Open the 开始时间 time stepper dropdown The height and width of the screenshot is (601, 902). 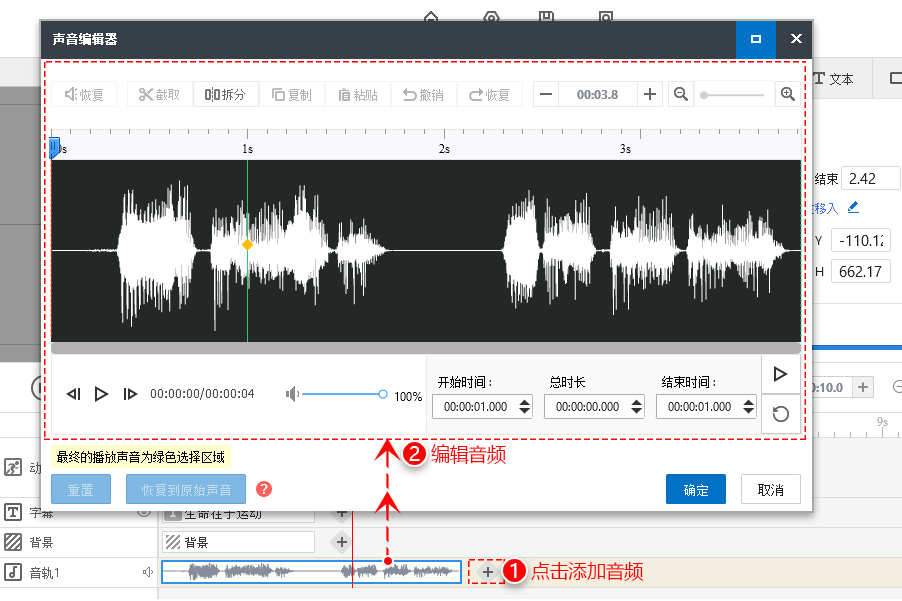pyautogui.click(x=524, y=407)
